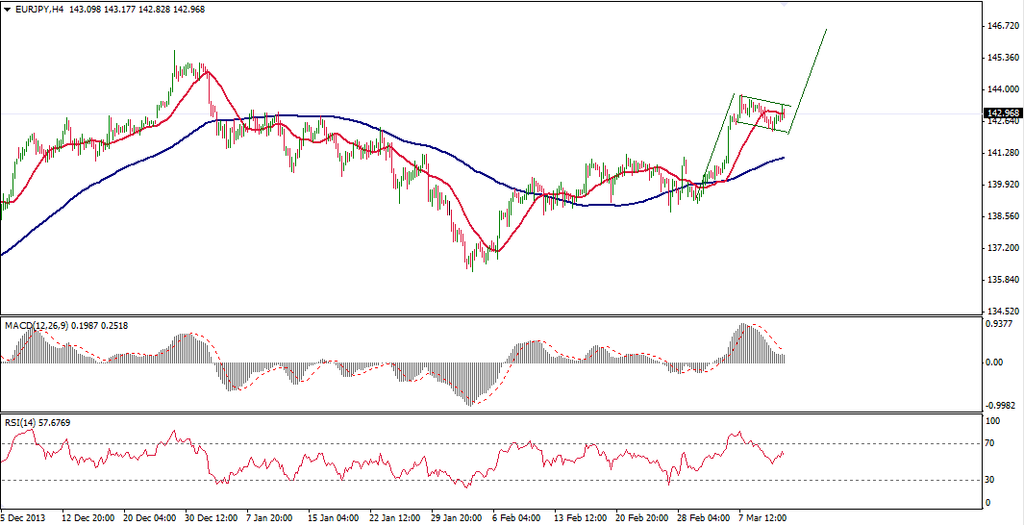The width and height of the screenshot is (1024, 525).
Task: Select the current price tag 142.968
Action: 1001,113
